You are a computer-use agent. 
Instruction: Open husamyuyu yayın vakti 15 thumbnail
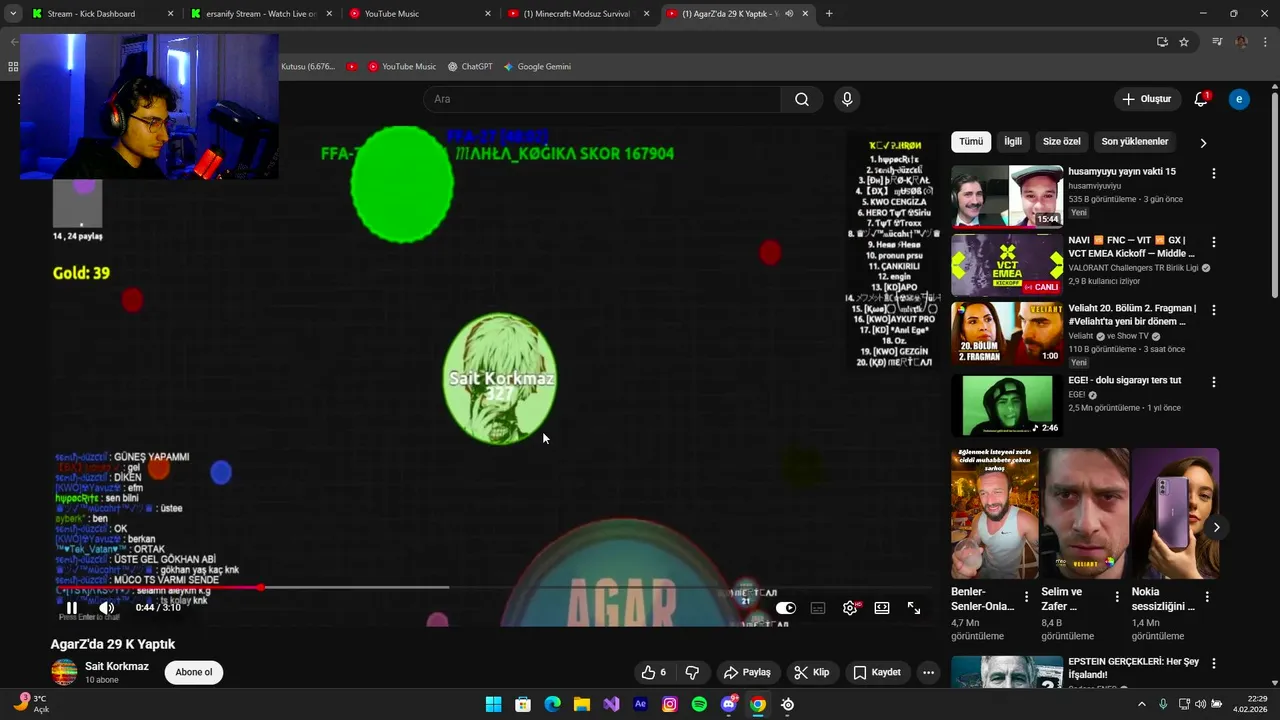[x=1007, y=196]
